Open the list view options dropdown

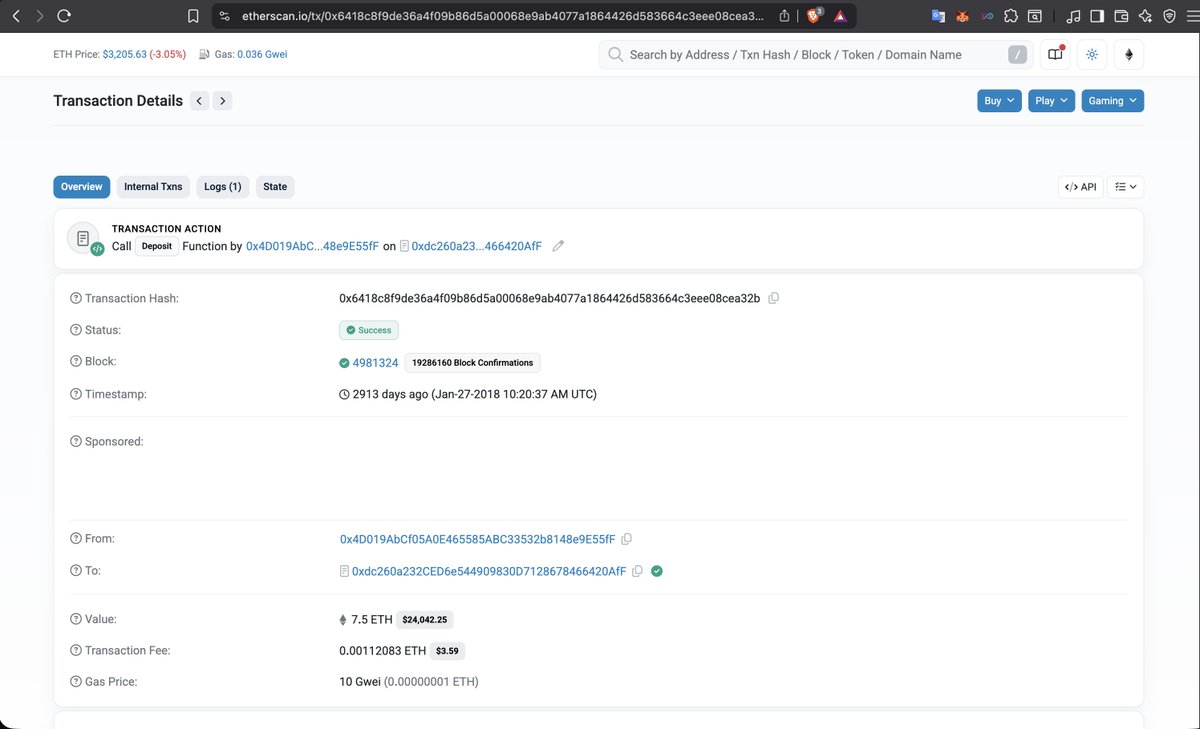coord(1126,187)
